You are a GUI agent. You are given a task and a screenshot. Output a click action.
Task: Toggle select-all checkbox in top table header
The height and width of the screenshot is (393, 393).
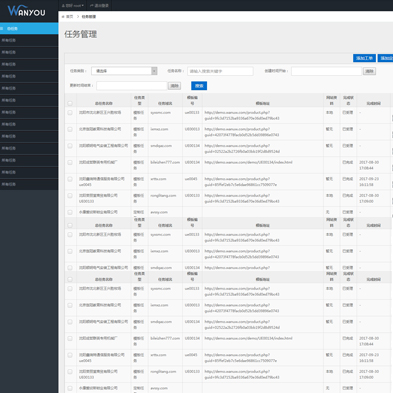click(x=70, y=103)
